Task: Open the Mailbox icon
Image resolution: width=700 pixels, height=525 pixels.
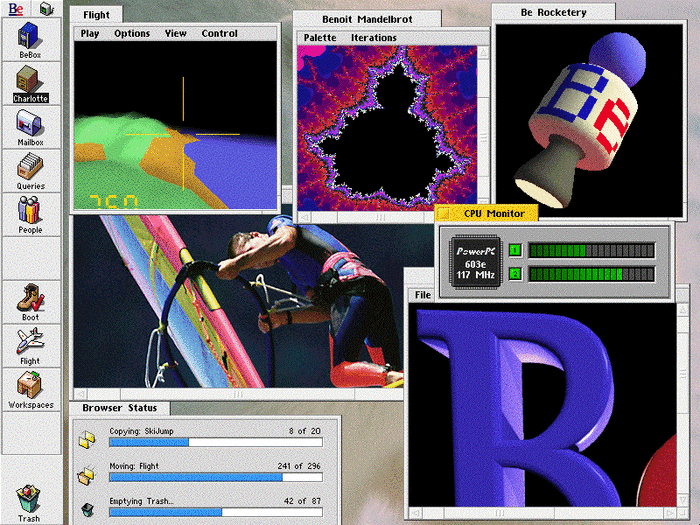Action: pyautogui.click(x=31, y=125)
